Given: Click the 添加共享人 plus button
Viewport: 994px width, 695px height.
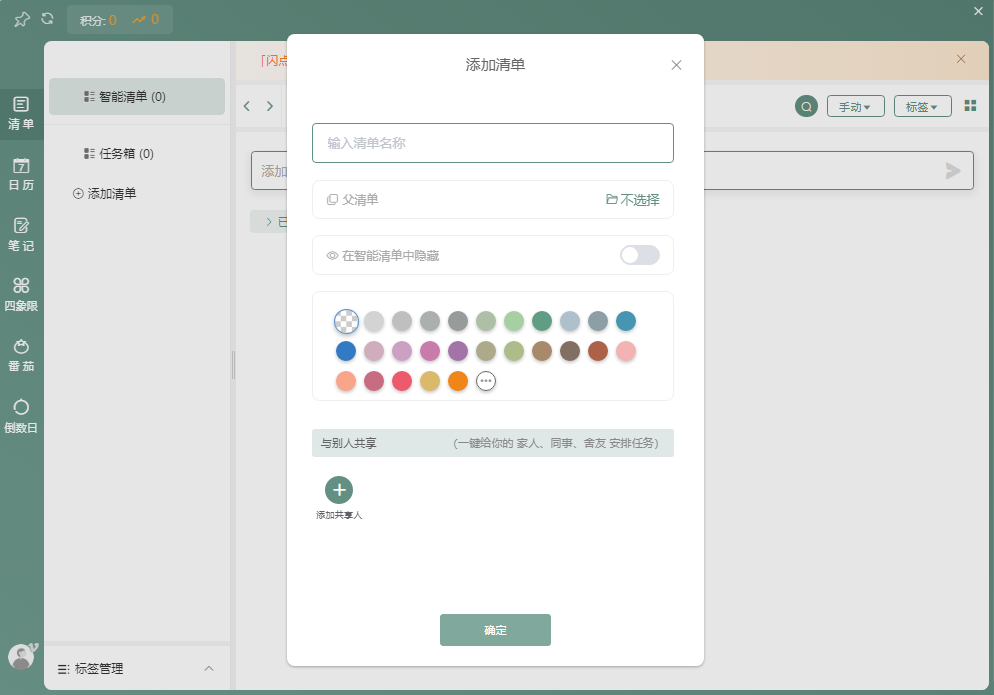Looking at the screenshot, I should point(339,490).
